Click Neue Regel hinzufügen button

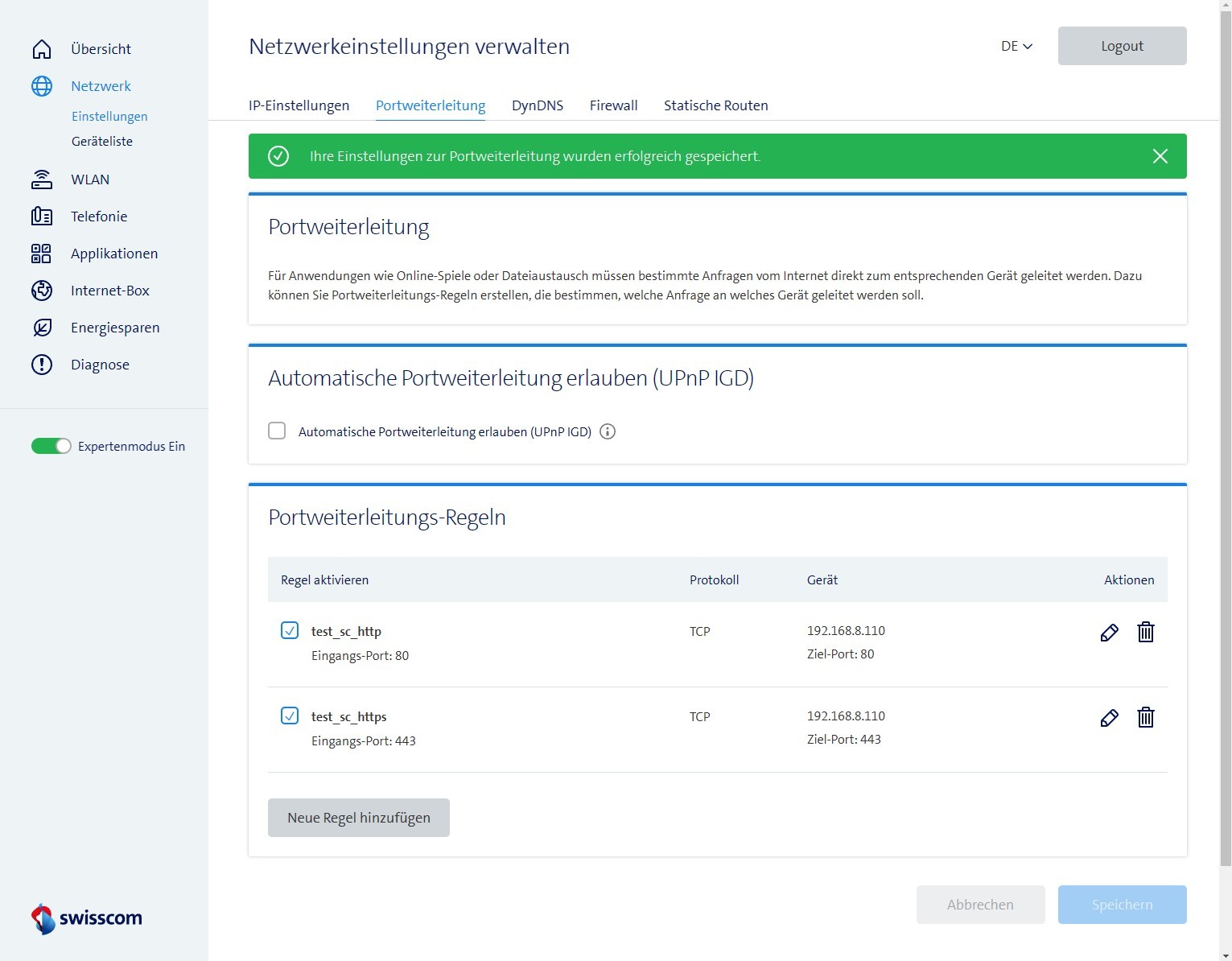[x=359, y=818]
